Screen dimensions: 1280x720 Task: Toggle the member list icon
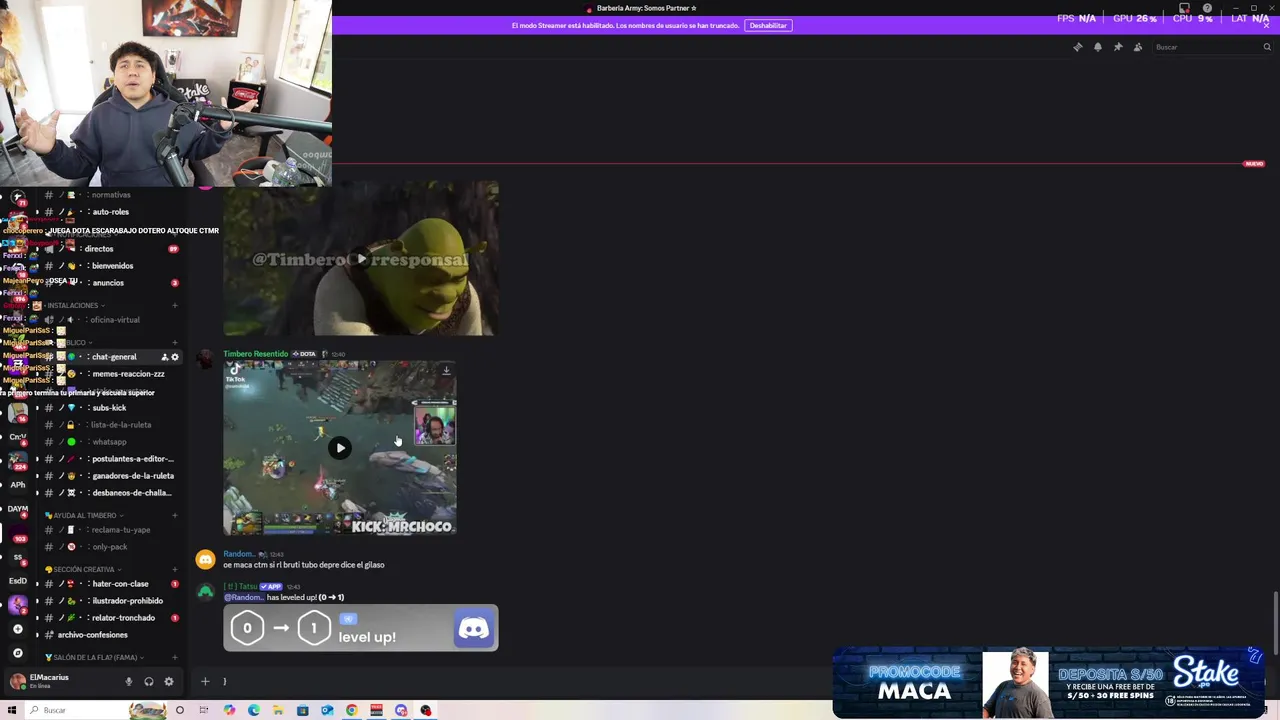[x=1138, y=47]
